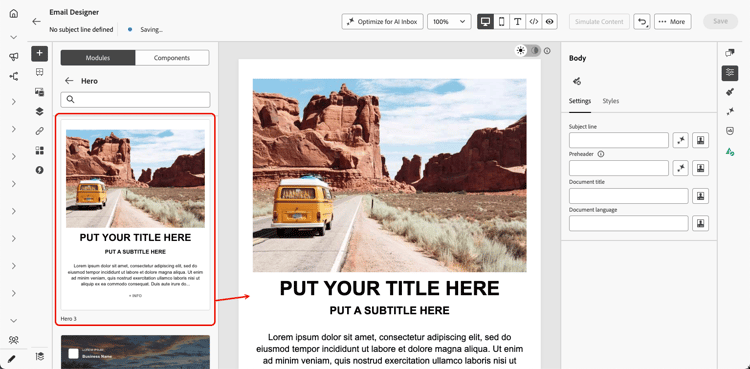The width and height of the screenshot is (750, 369).
Task: Click into the Preheader input
Action: pyautogui.click(x=619, y=168)
